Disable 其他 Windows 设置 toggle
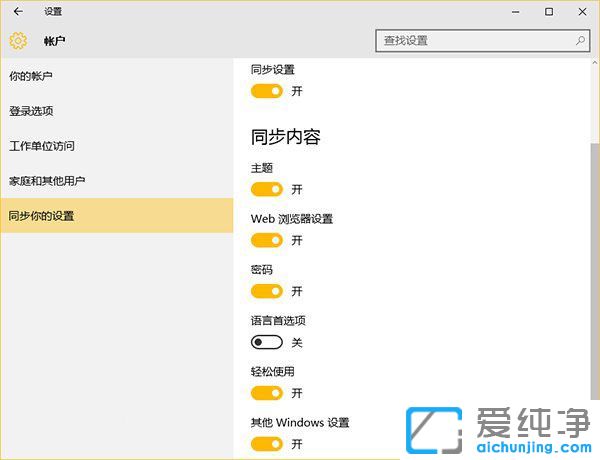Image resolution: width=600 pixels, height=460 pixels. point(267,444)
